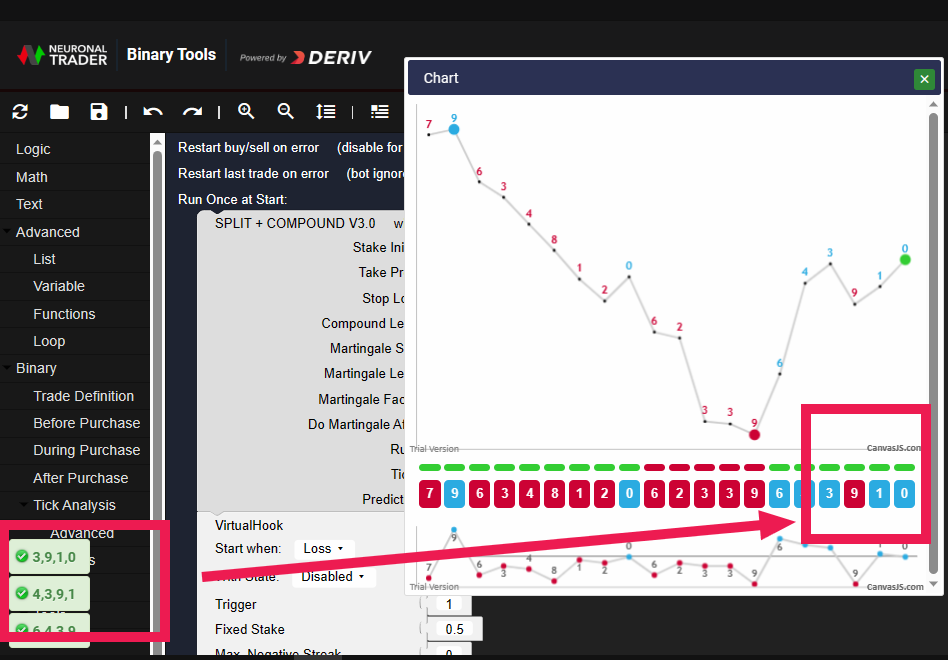948x660 pixels.
Task: Visit the CanvasJS.com watermark link
Action: 895,447
